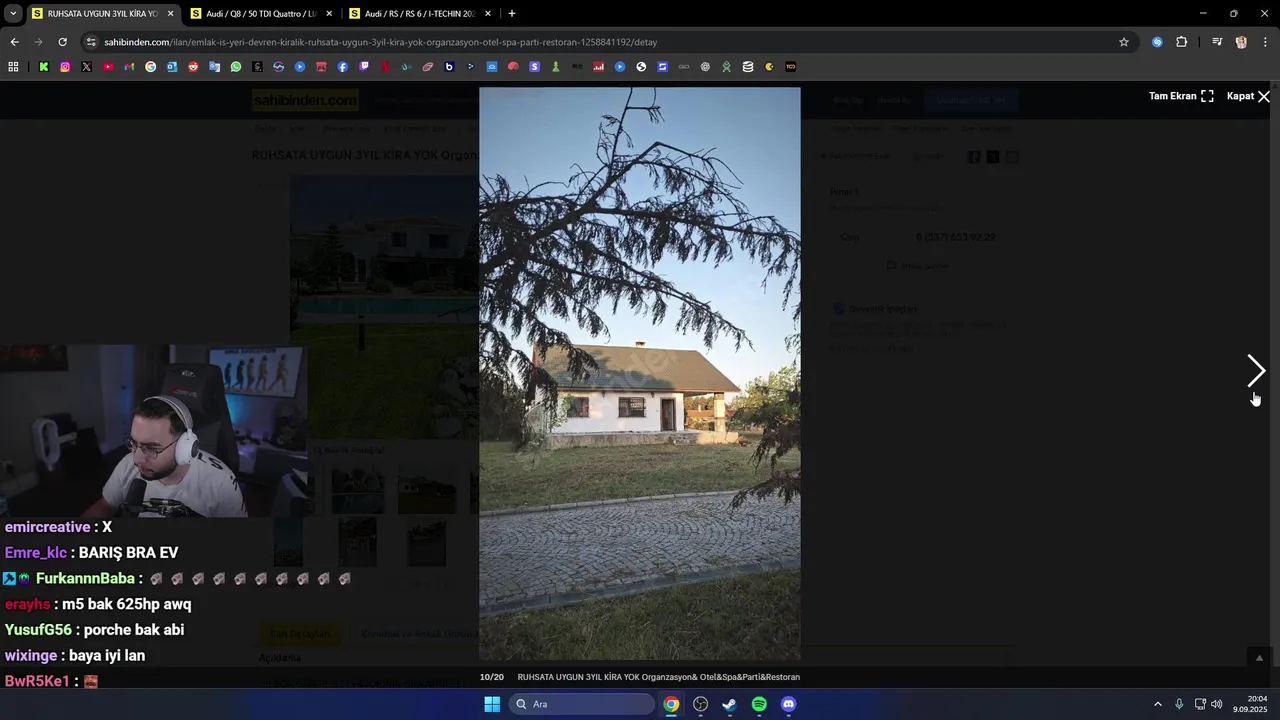This screenshot has width=1280, height=720.
Task: Open the Outlook bookmark
Action: pos(172,67)
